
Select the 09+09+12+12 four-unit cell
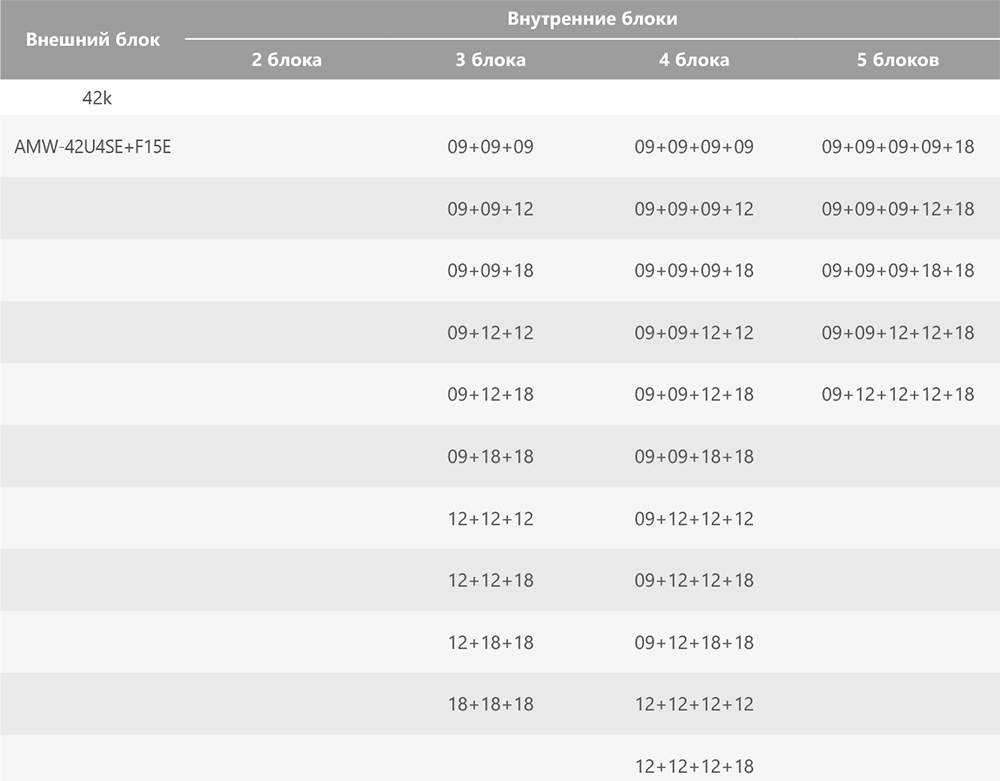click(694, 333)
